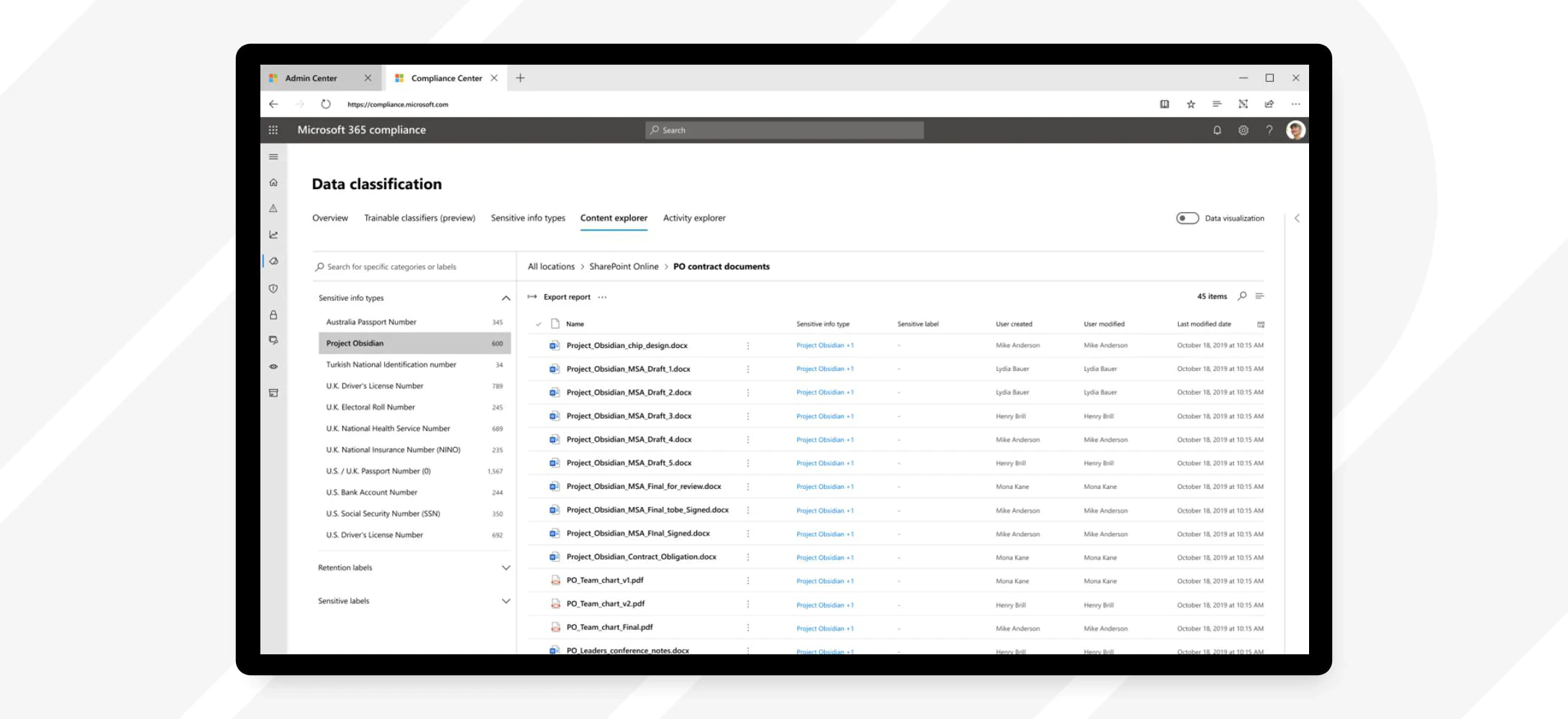Click the search magnifier near 45 items

click(x=1242, y=296)
